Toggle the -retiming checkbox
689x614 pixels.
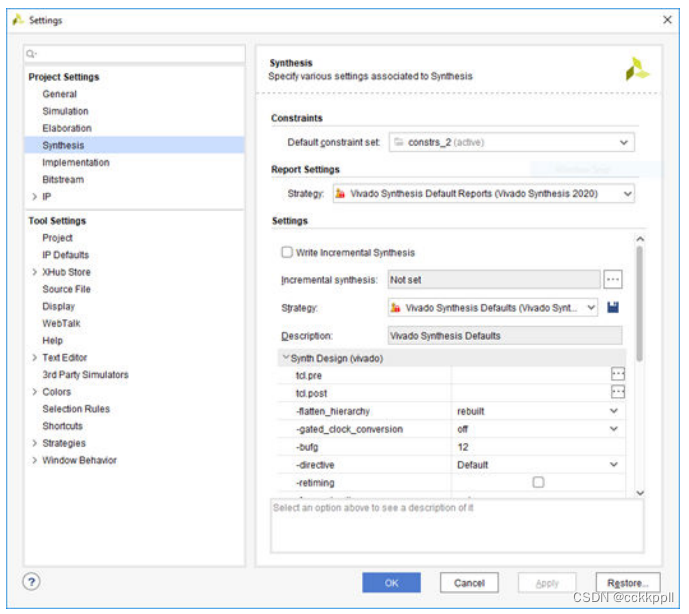538,482
